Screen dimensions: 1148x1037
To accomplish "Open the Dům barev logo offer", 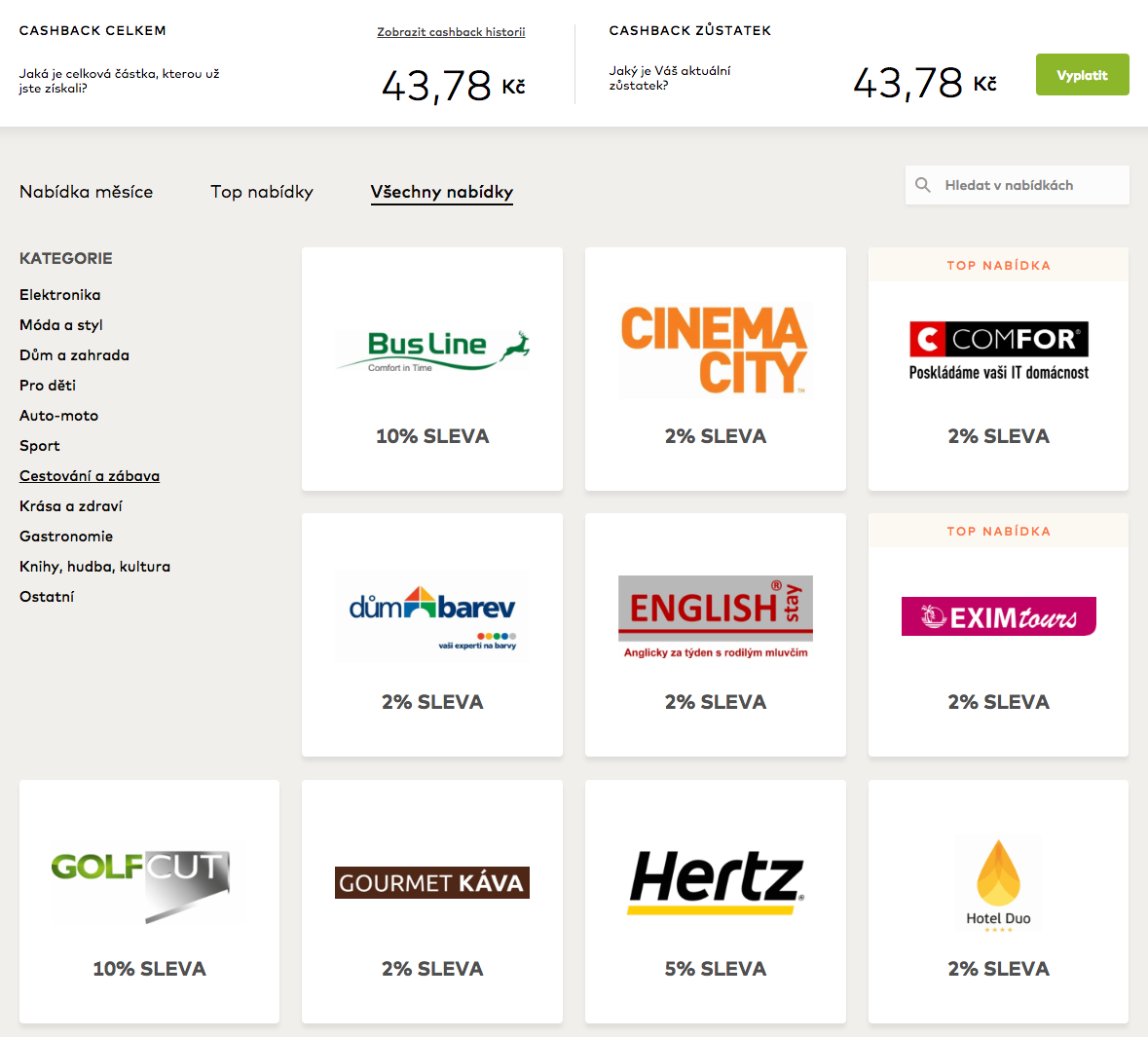I will click(x=432, y=616).
